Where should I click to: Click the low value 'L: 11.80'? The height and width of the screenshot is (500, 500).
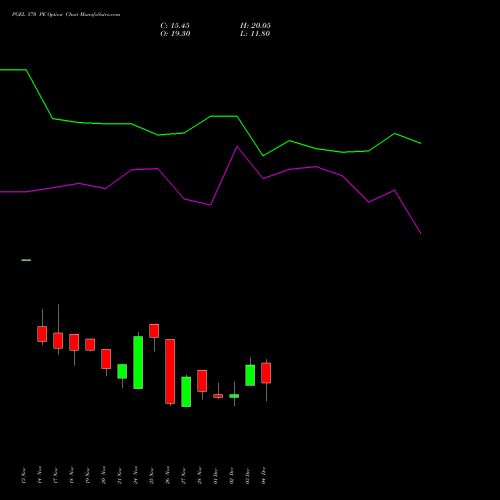pos(255,34)
